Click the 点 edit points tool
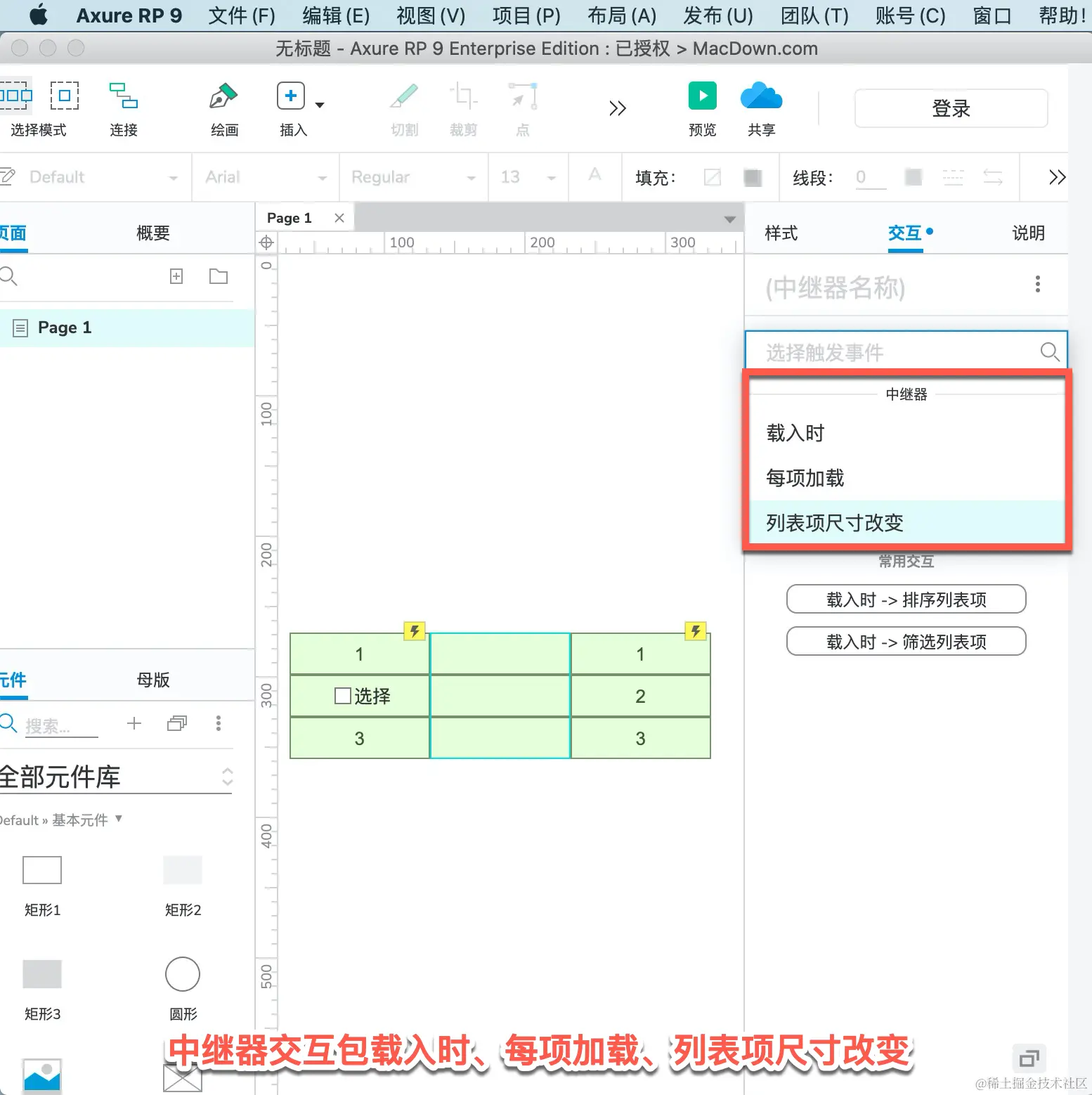1092x1095 pixels. pos(523,109)
